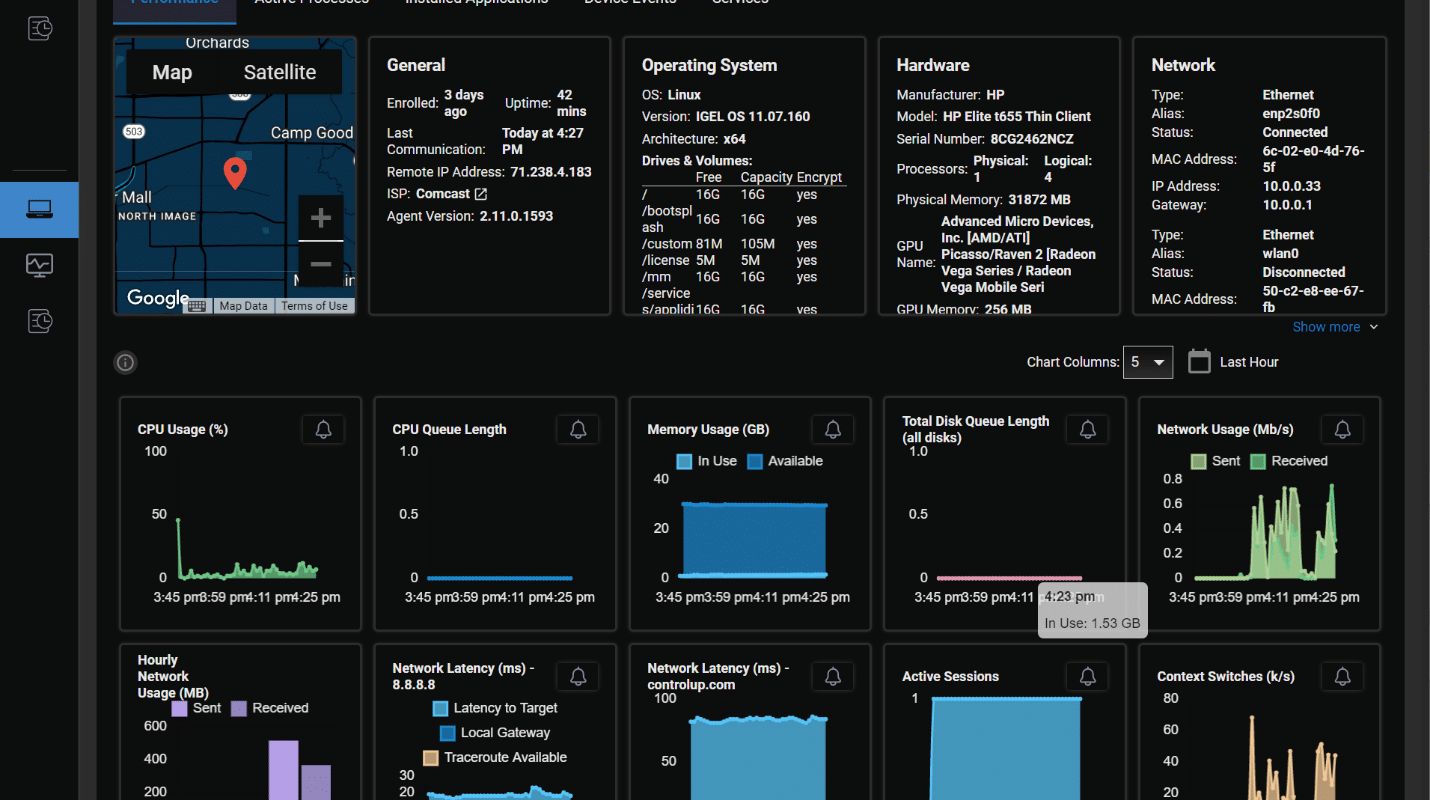Image resolution: width=1430 pixels, height=800 pixels.
Task: Set alert bell on CPU Queue Length
Action: click(578, 429)
